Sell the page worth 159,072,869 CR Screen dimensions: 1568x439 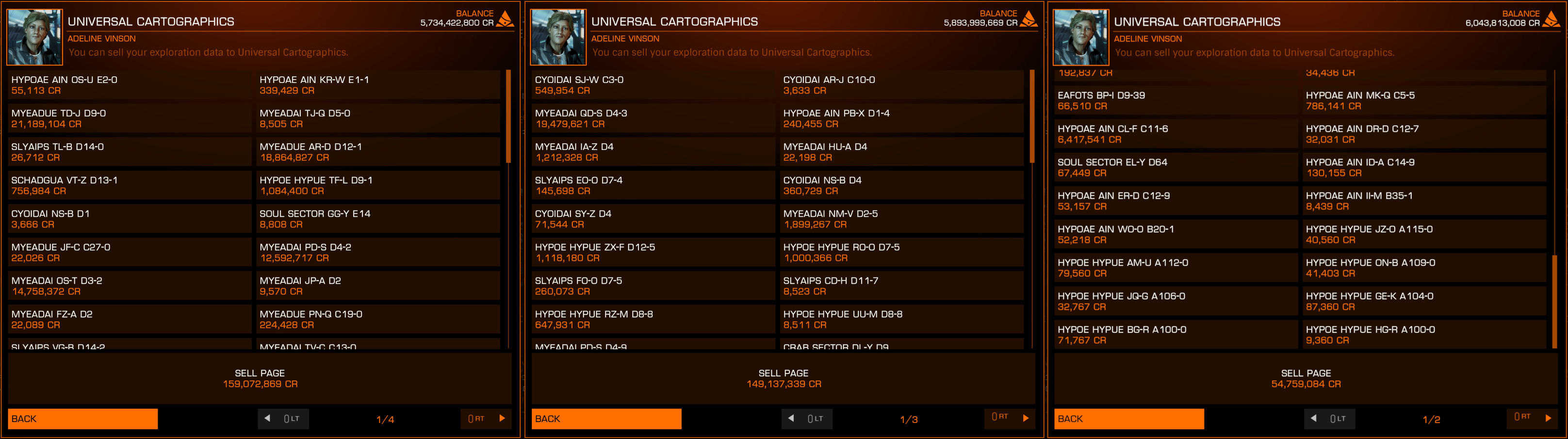260,378
